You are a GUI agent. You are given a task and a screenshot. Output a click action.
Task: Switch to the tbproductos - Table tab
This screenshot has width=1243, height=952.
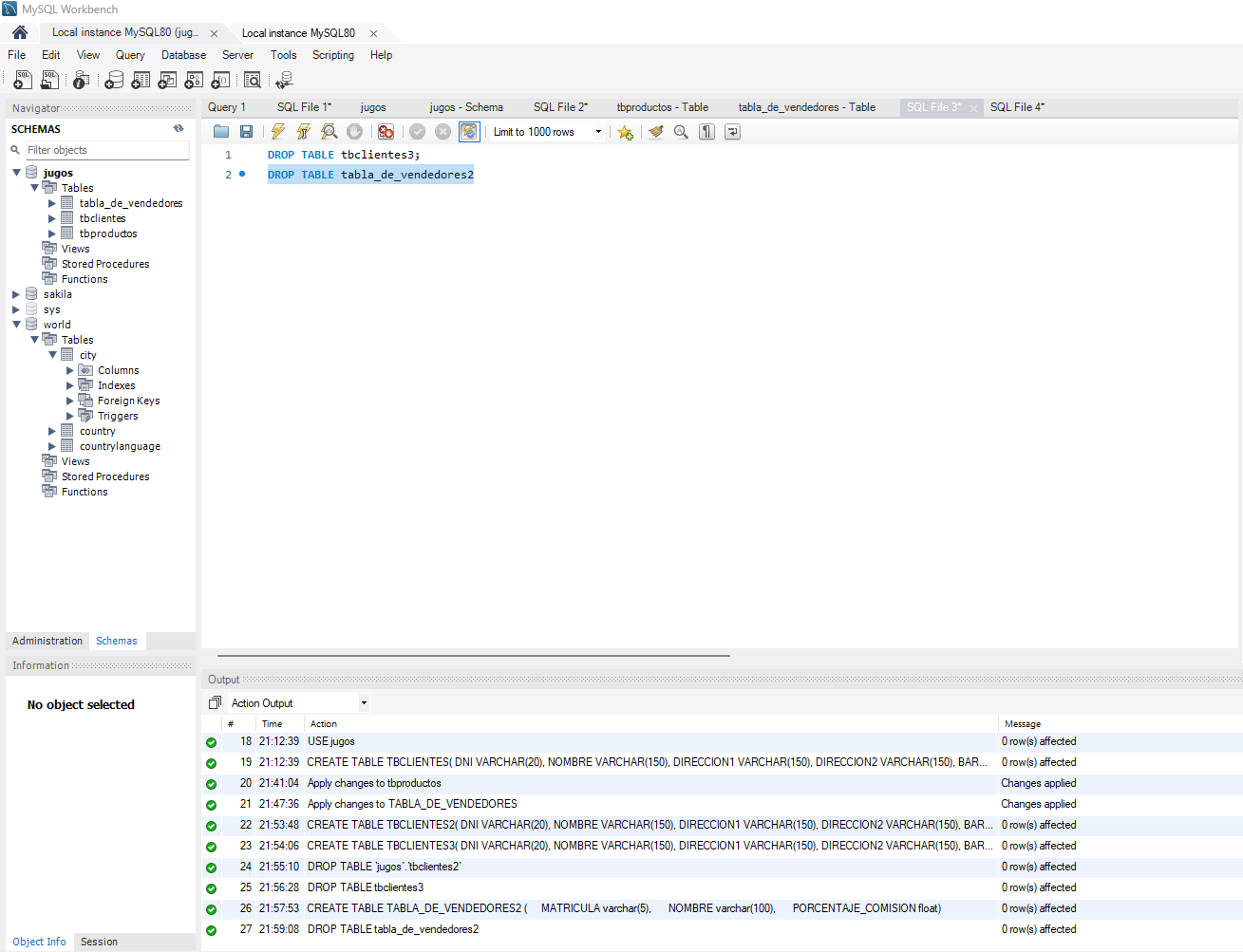pyautogui.click(x=663, y=107)
